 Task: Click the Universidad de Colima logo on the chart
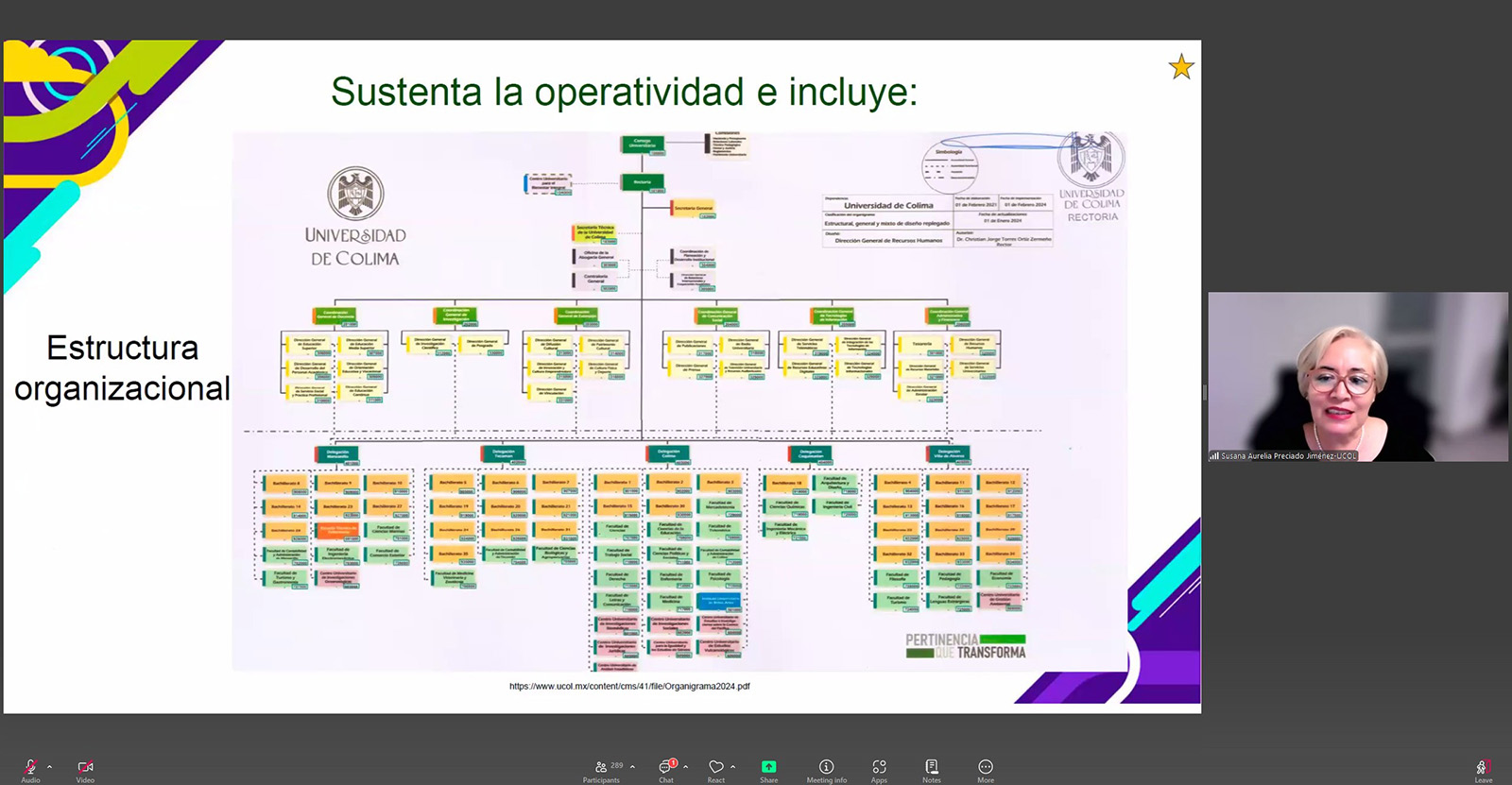click(x=355, y=217)
